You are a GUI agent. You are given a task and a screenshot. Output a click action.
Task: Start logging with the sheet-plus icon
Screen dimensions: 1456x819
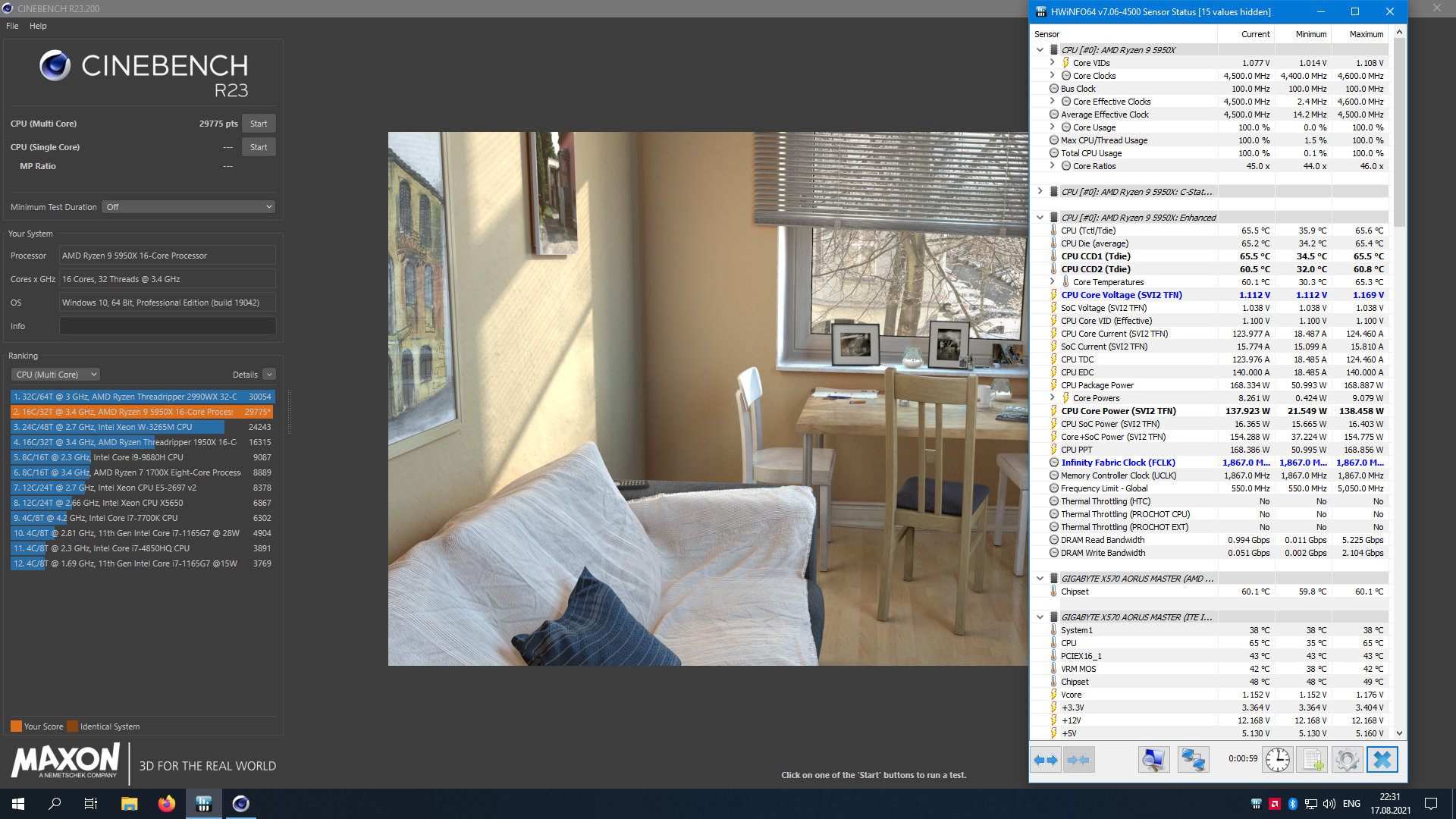[1313, 759]
